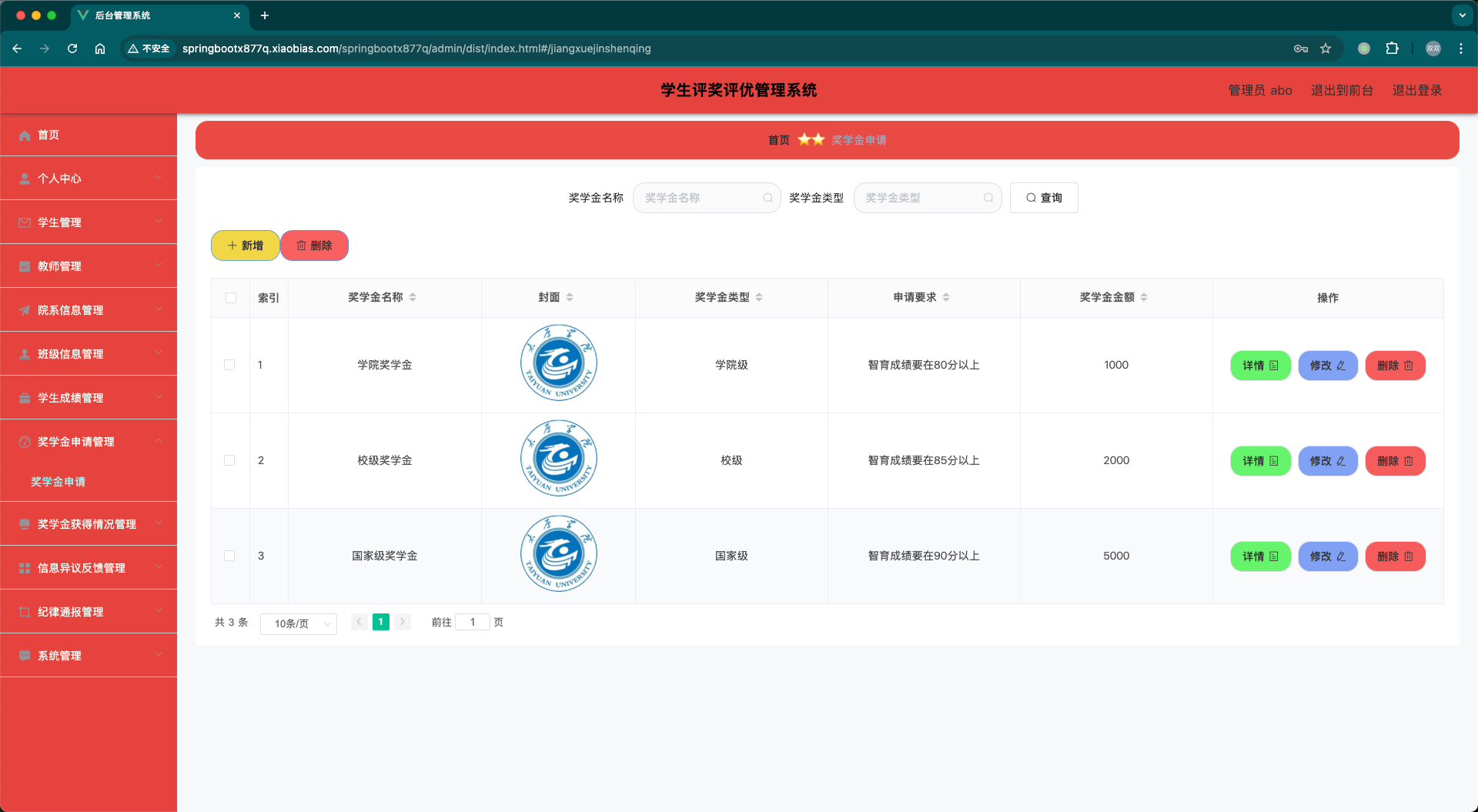Open the password key icon in address bar
Image resolution: width=1478 pixels, height=812 pixels.
tap(1301, 48)
